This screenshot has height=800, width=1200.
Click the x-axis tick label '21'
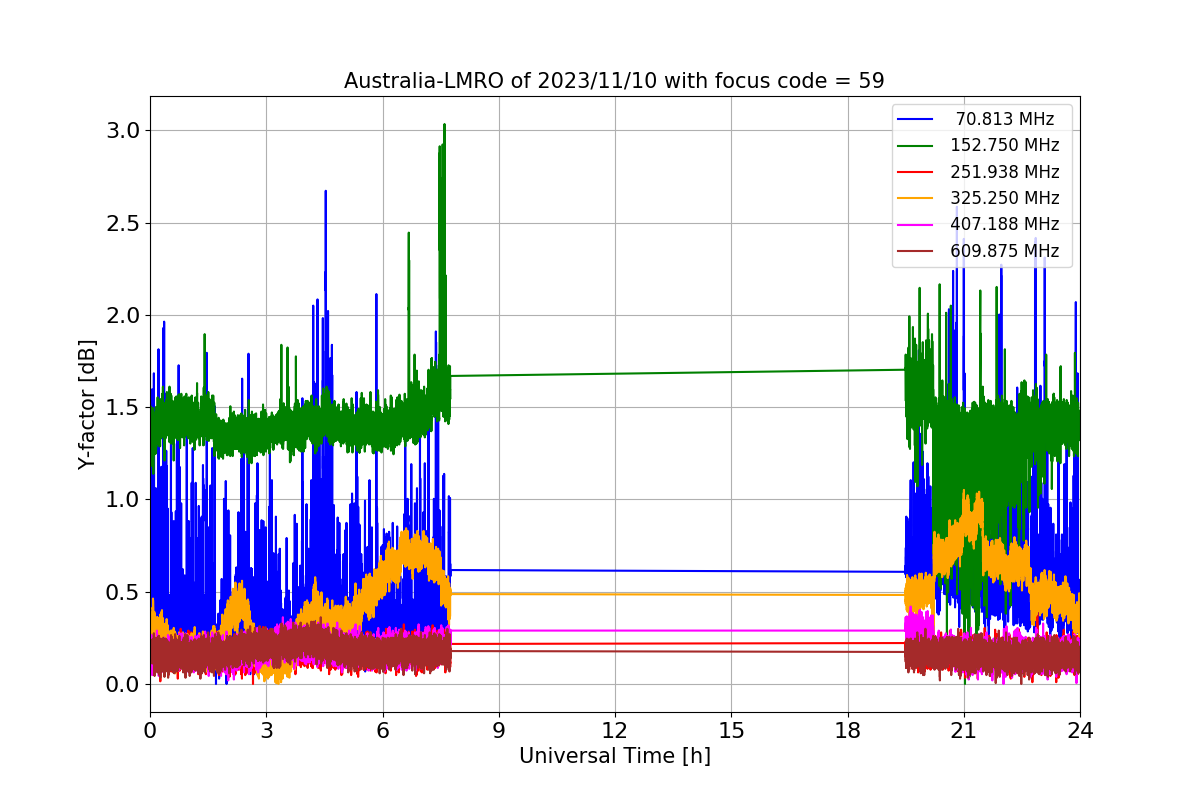pyautogui.click(x=963, y=731)
